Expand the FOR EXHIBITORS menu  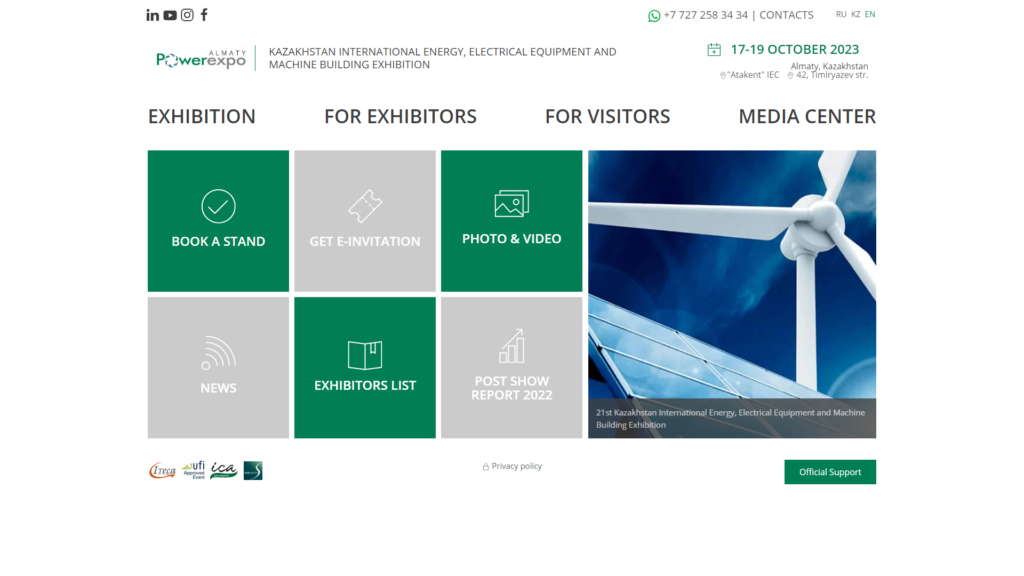(401, 116)
